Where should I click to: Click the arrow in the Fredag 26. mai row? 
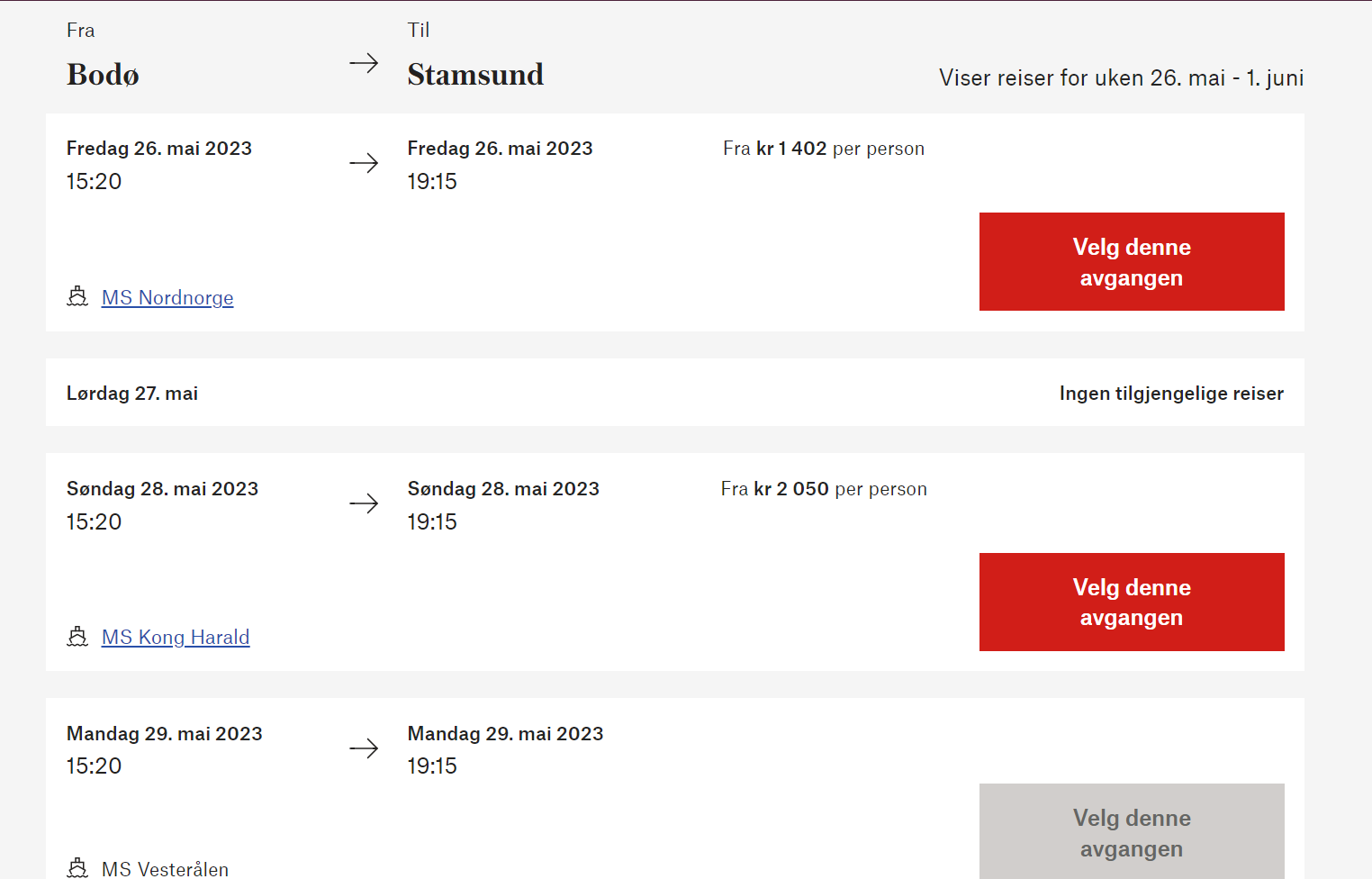pyautogui.click(x=364, y=163)
